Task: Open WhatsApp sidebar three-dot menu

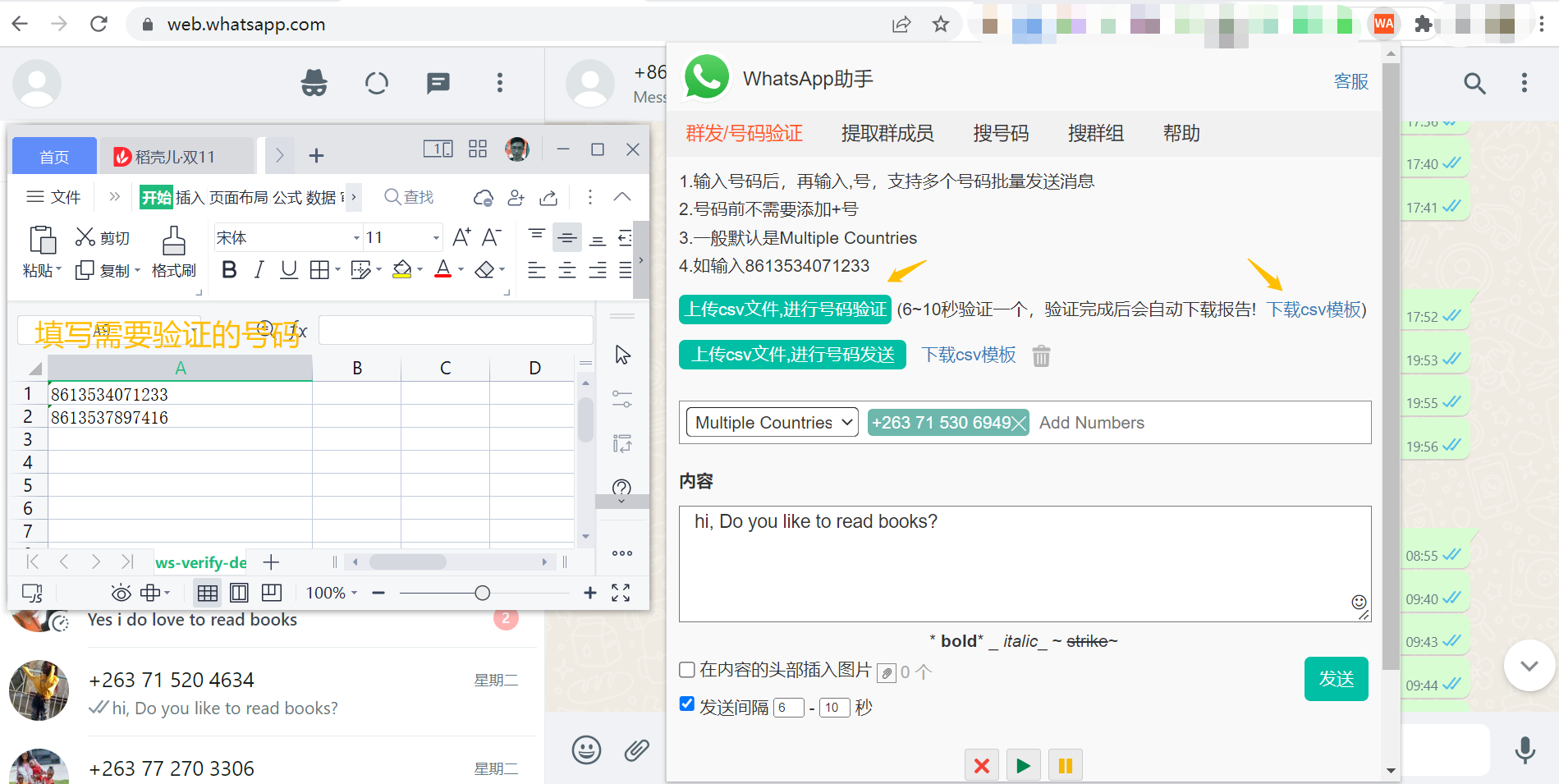Action: 500,83
